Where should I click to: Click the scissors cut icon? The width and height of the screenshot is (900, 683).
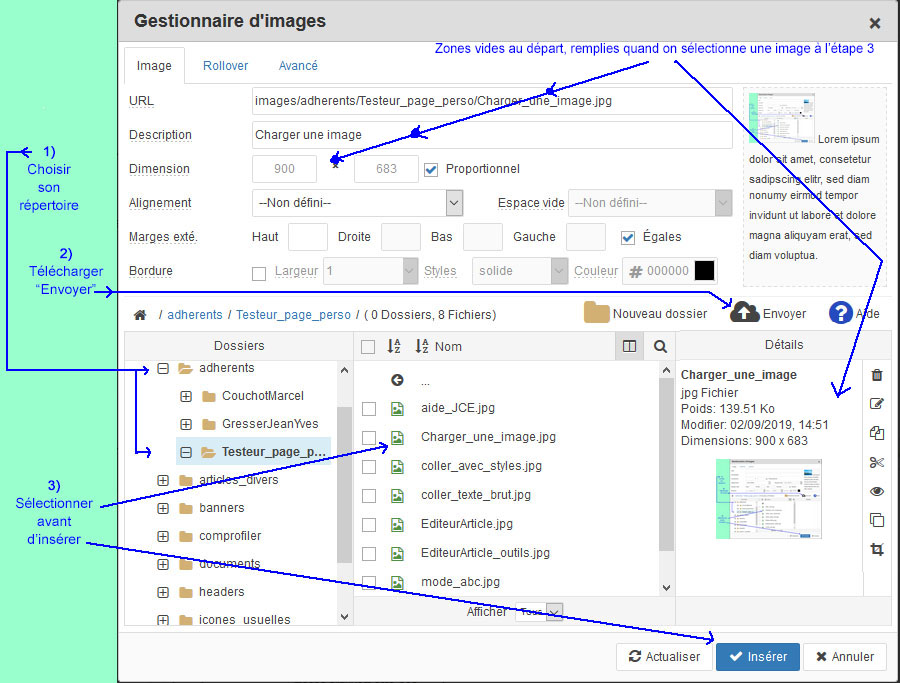[x=877, y=462]
